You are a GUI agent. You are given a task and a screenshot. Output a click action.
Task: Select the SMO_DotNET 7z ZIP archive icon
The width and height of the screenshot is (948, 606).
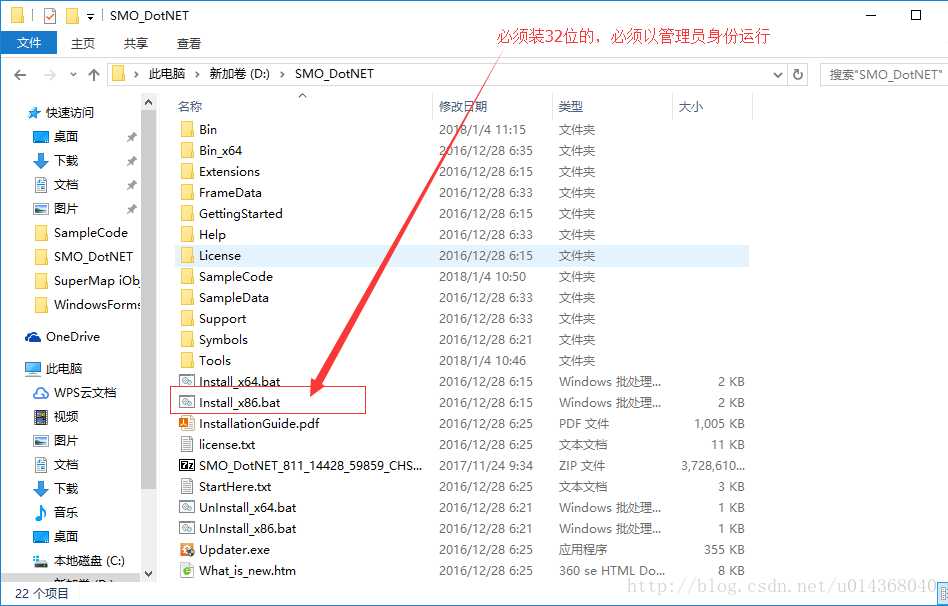[x=187, y=465]
